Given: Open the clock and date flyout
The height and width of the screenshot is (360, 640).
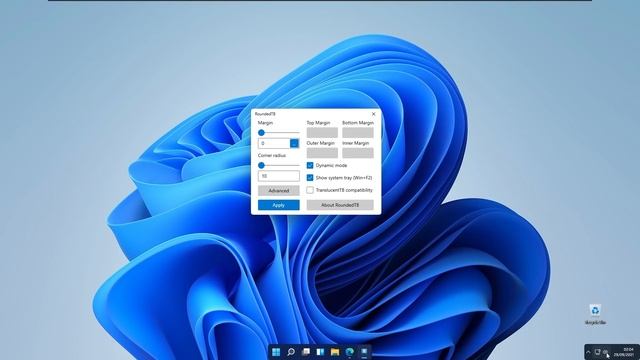Looking at the screenshot, I should tap(625, 352).
